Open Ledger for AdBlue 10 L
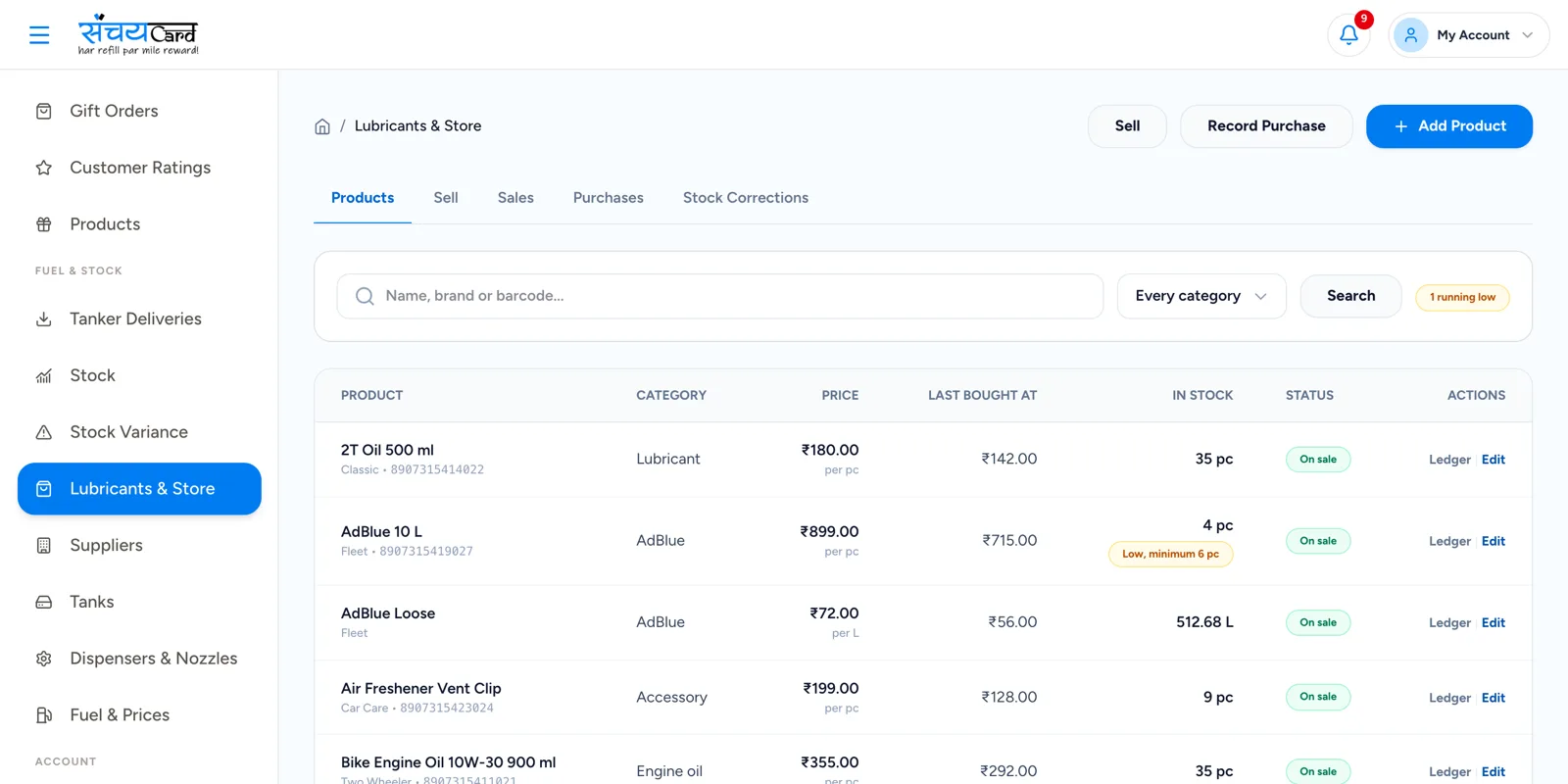Screen dimensions: 1568x784 coord(1449,541)
